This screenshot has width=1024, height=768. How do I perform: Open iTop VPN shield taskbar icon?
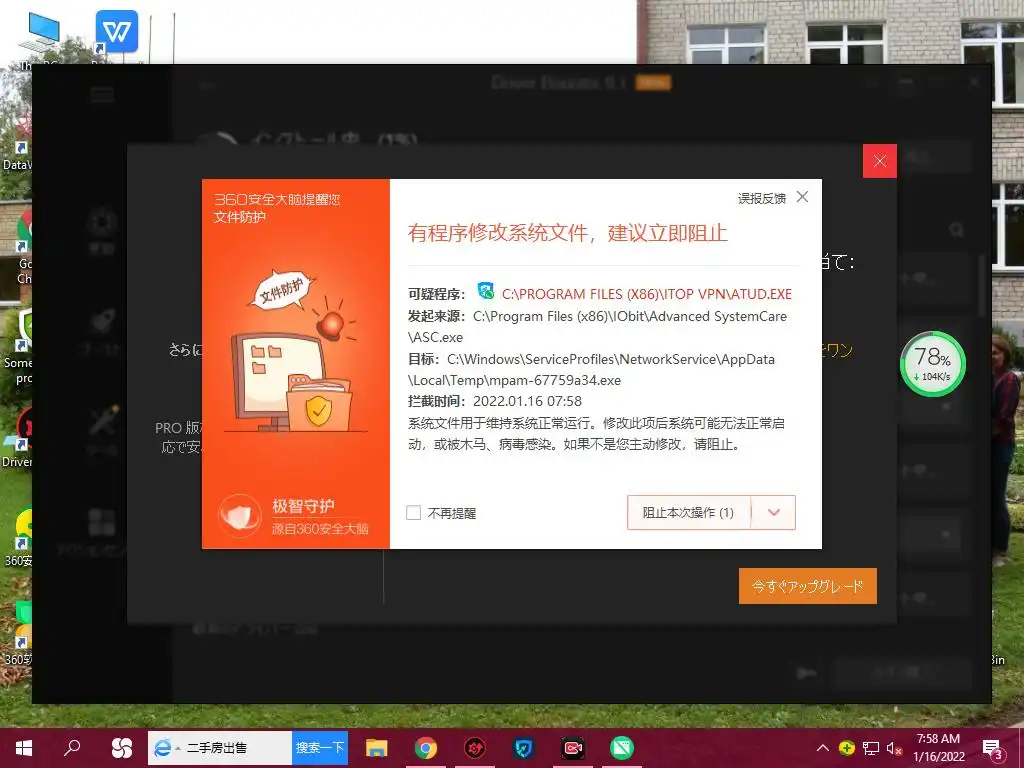click(x=524, y=748)
